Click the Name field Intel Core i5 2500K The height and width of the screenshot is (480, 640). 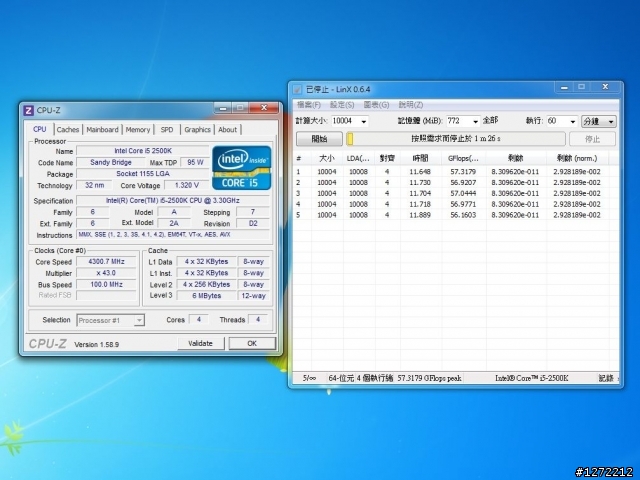click(142, 151)
